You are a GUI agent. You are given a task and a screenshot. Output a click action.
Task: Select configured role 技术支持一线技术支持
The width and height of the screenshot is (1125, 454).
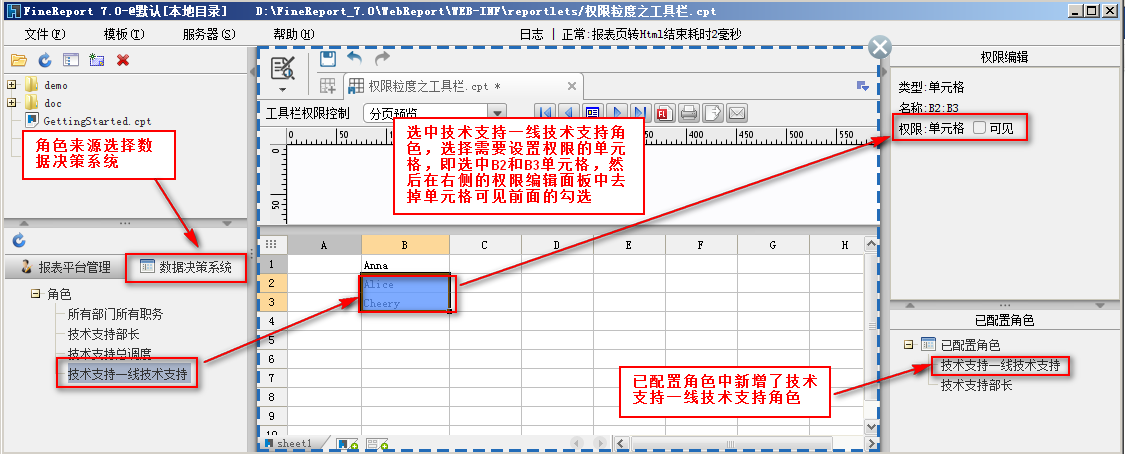999,365
